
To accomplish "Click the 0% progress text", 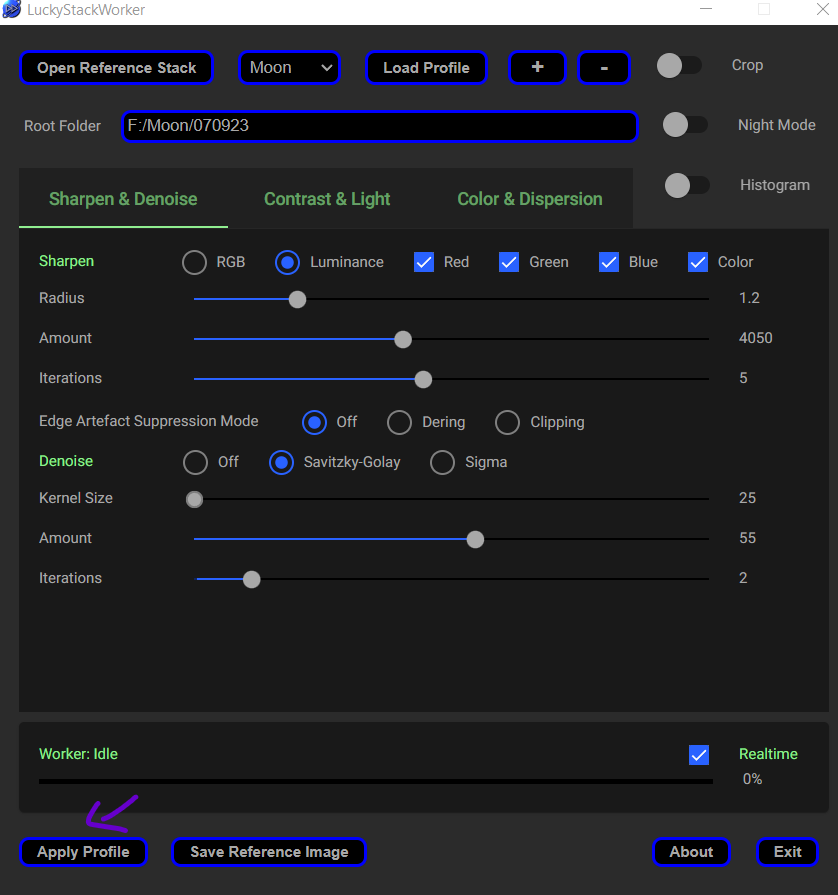I will tap(752, 779).
